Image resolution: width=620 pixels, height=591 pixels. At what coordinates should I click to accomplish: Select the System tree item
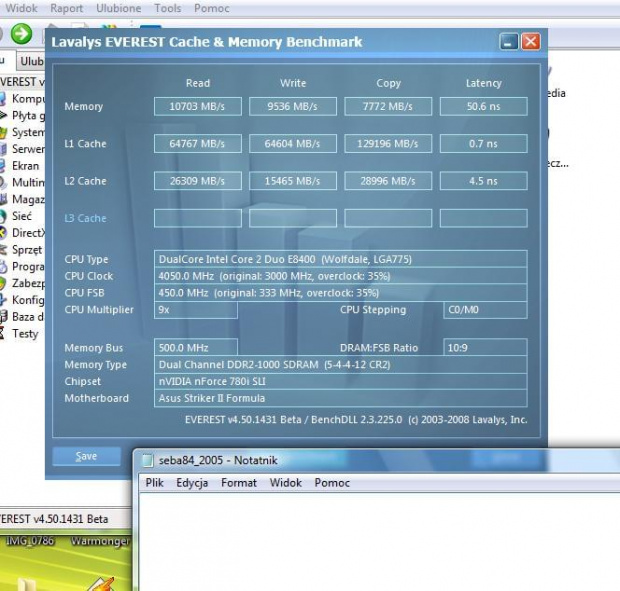23,132
